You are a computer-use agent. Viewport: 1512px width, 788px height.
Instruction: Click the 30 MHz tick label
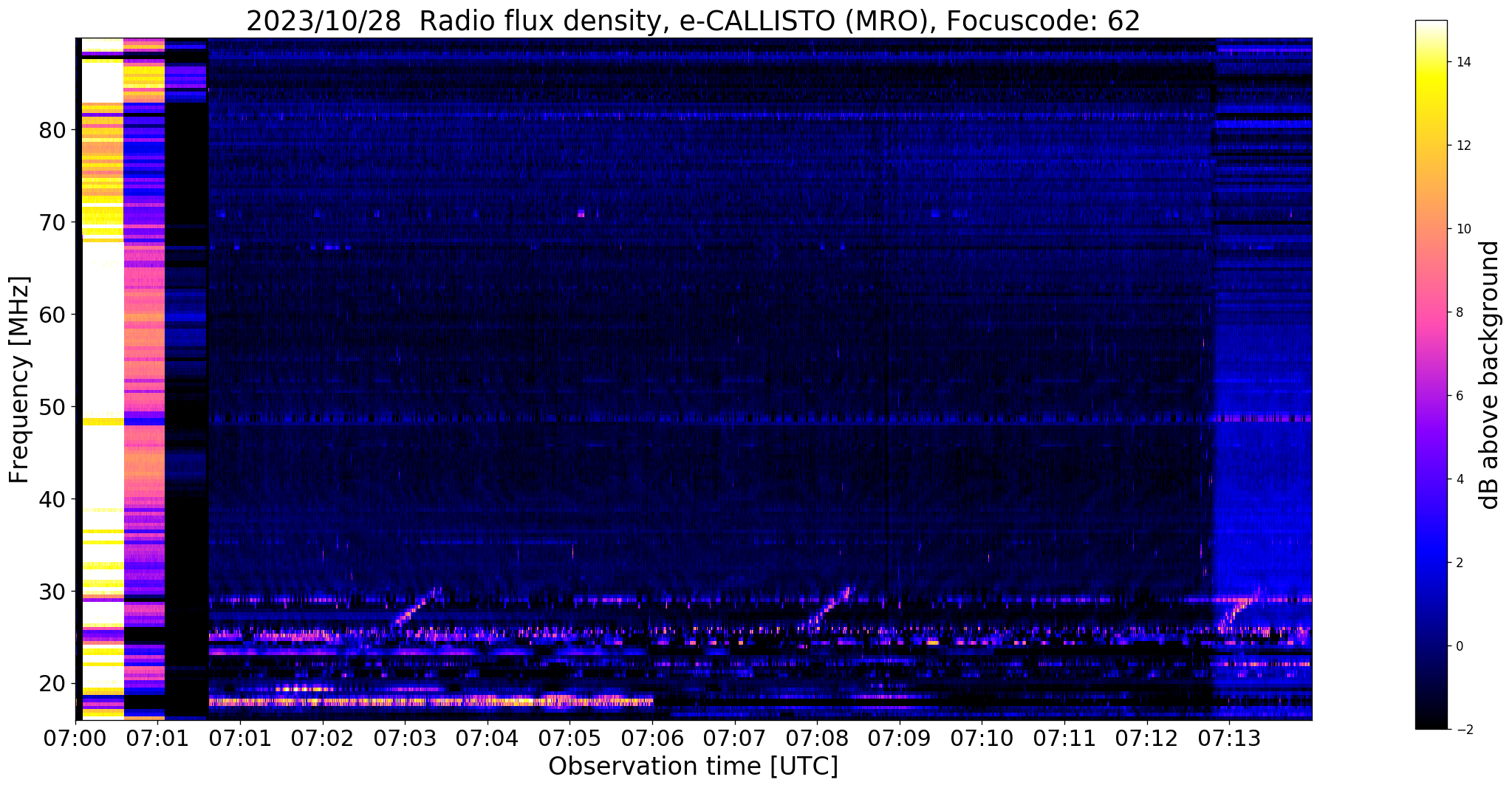pos(52,592)
